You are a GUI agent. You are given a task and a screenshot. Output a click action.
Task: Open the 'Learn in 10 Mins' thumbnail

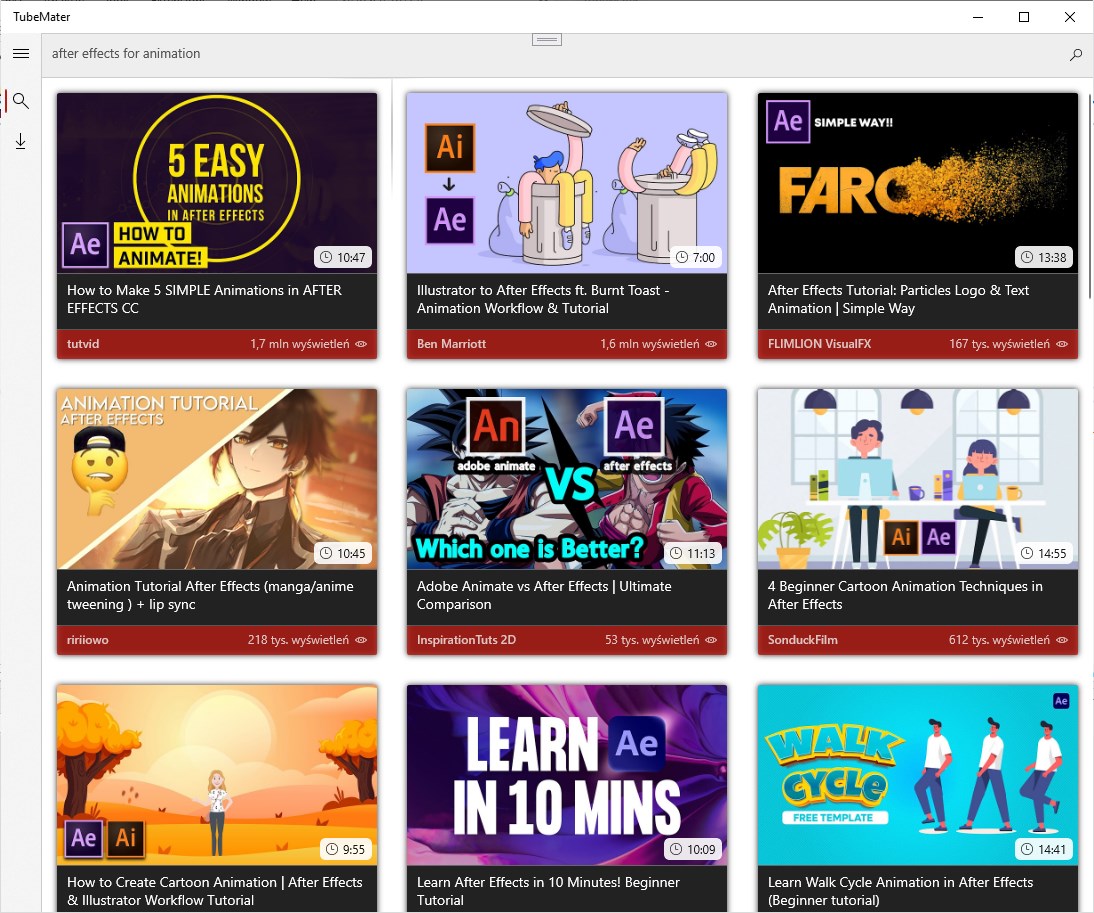[x=567, y=775]
